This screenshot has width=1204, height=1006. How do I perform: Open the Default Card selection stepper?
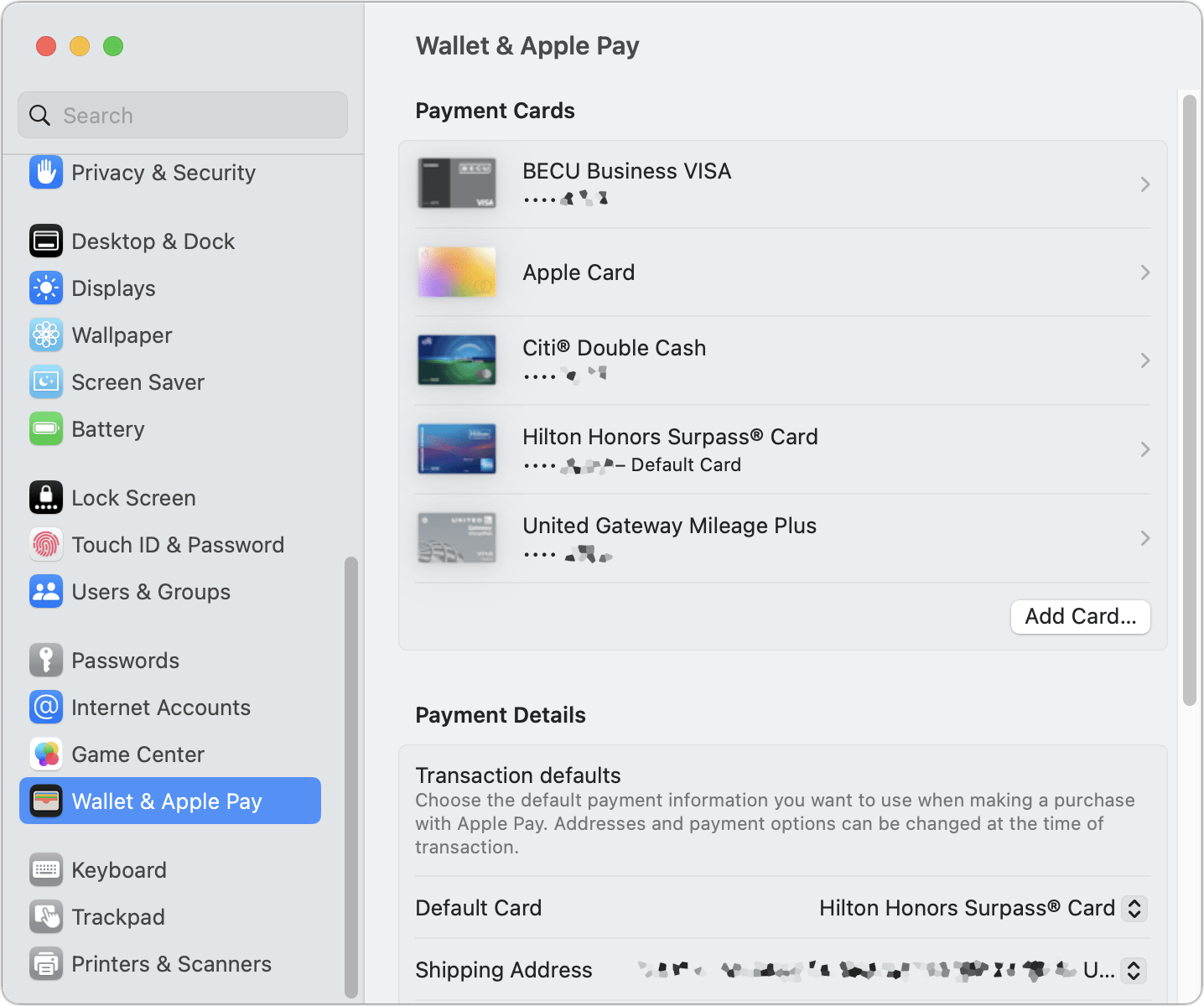(x=1134, y=908)
